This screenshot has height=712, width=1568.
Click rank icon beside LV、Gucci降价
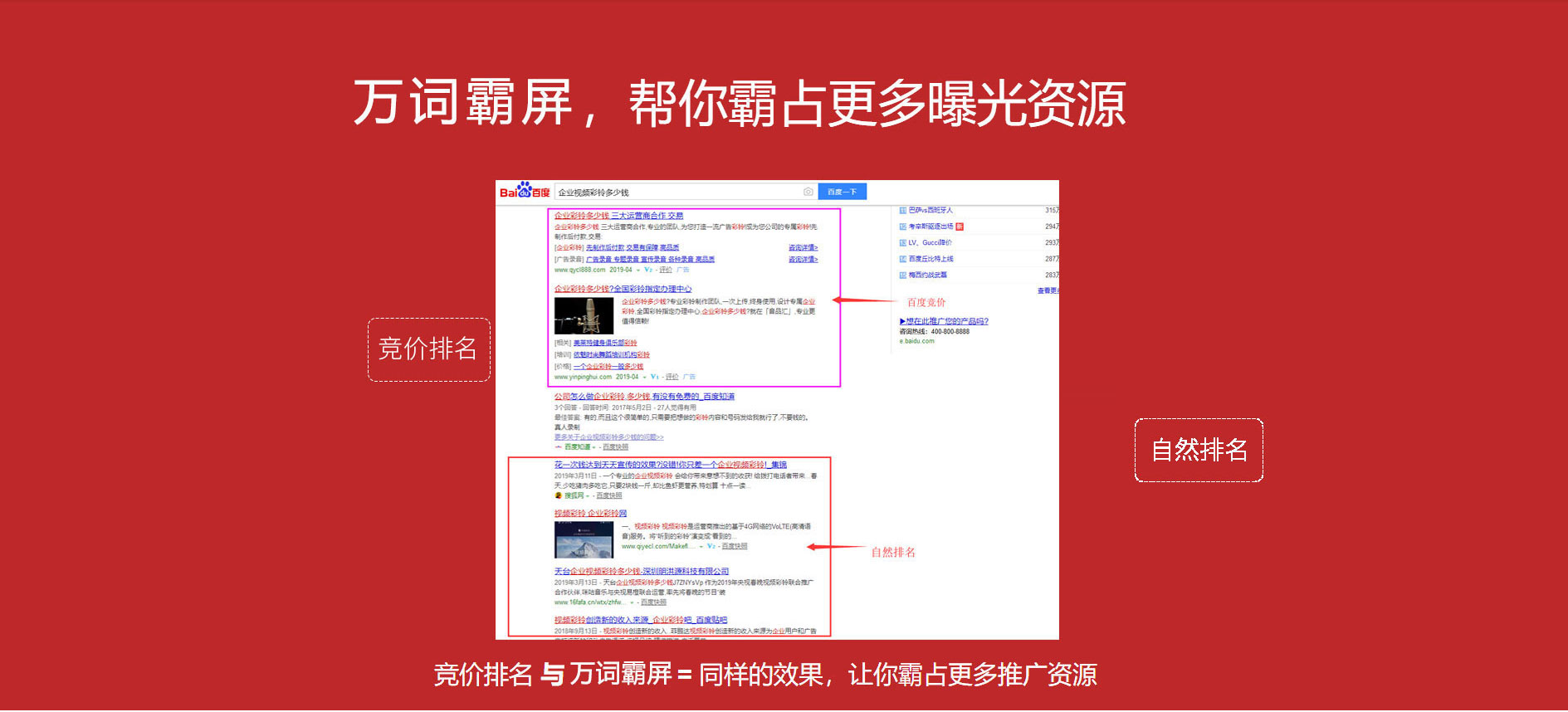click(903, 242)
